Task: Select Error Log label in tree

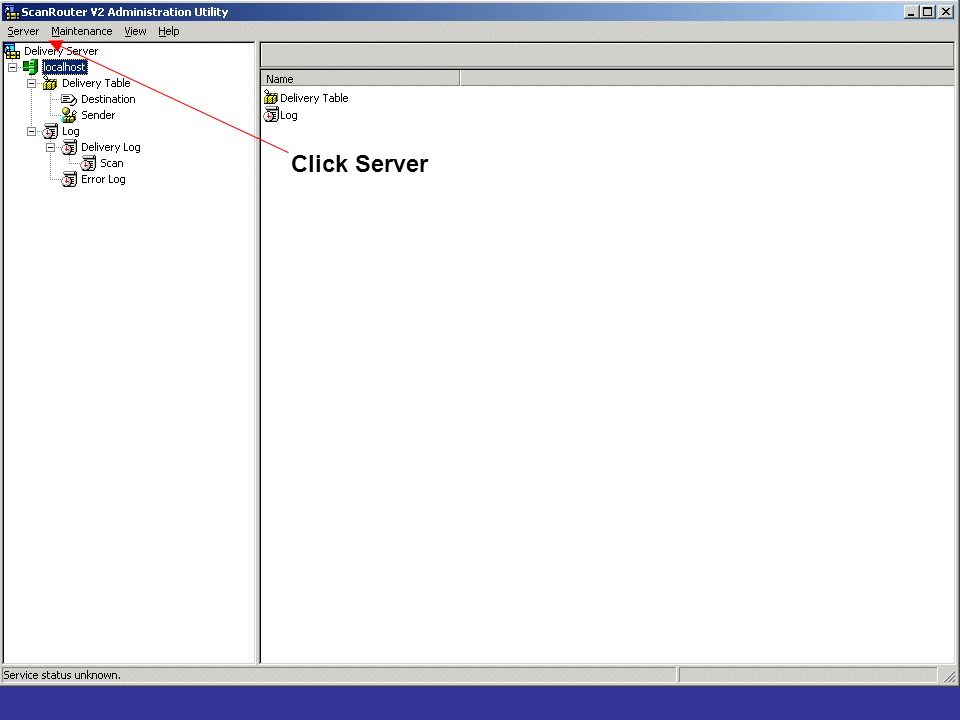Action: [103, 179]
